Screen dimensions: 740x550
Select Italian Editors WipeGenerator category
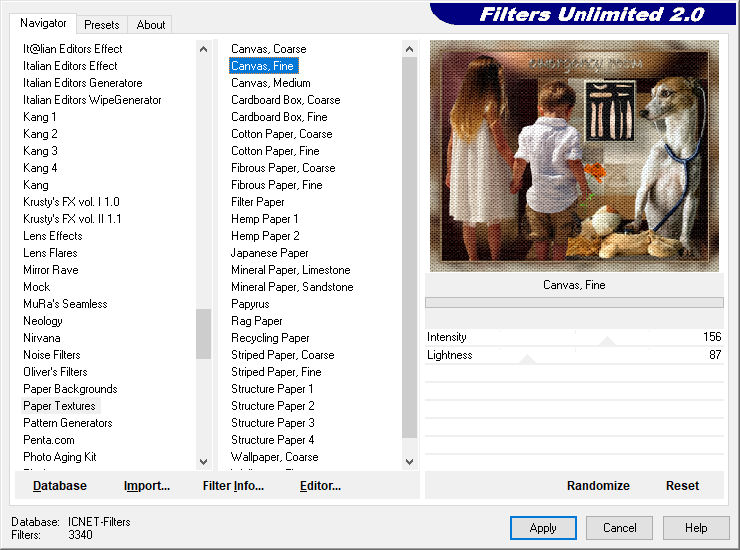pyautogui.click(x=92, y=100)
